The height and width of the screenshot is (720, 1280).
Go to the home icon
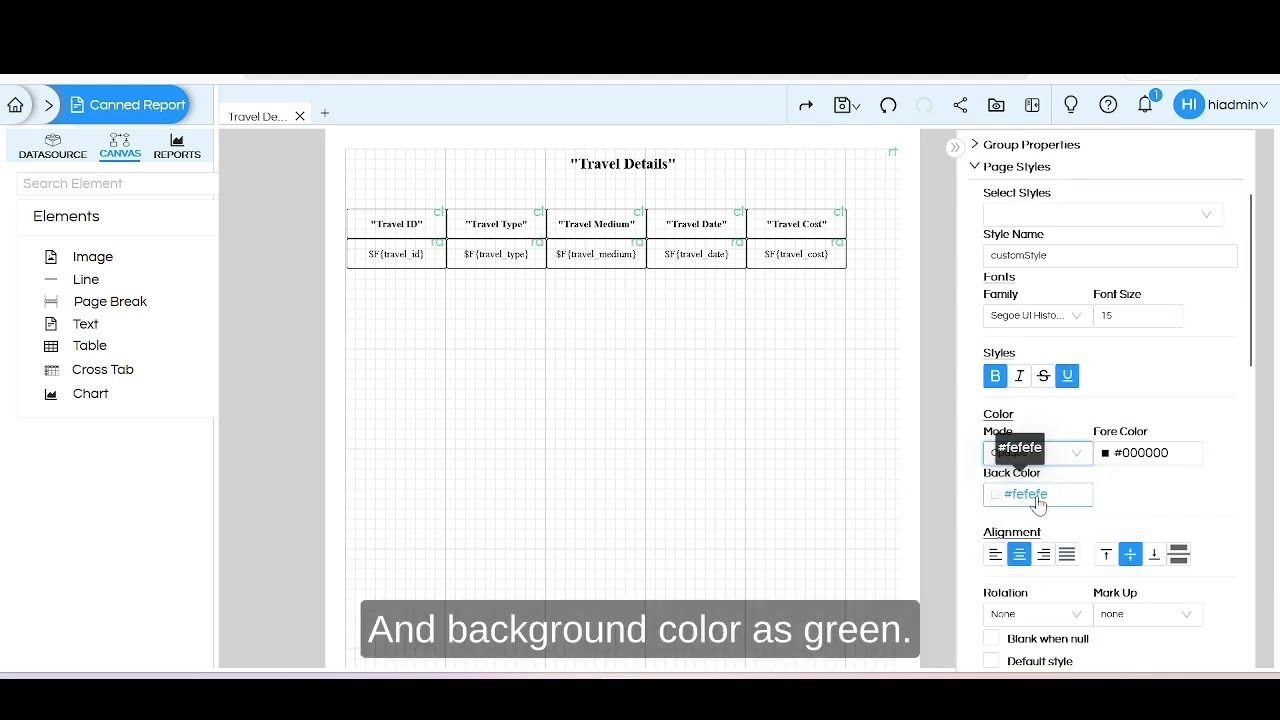pos(16,105)
